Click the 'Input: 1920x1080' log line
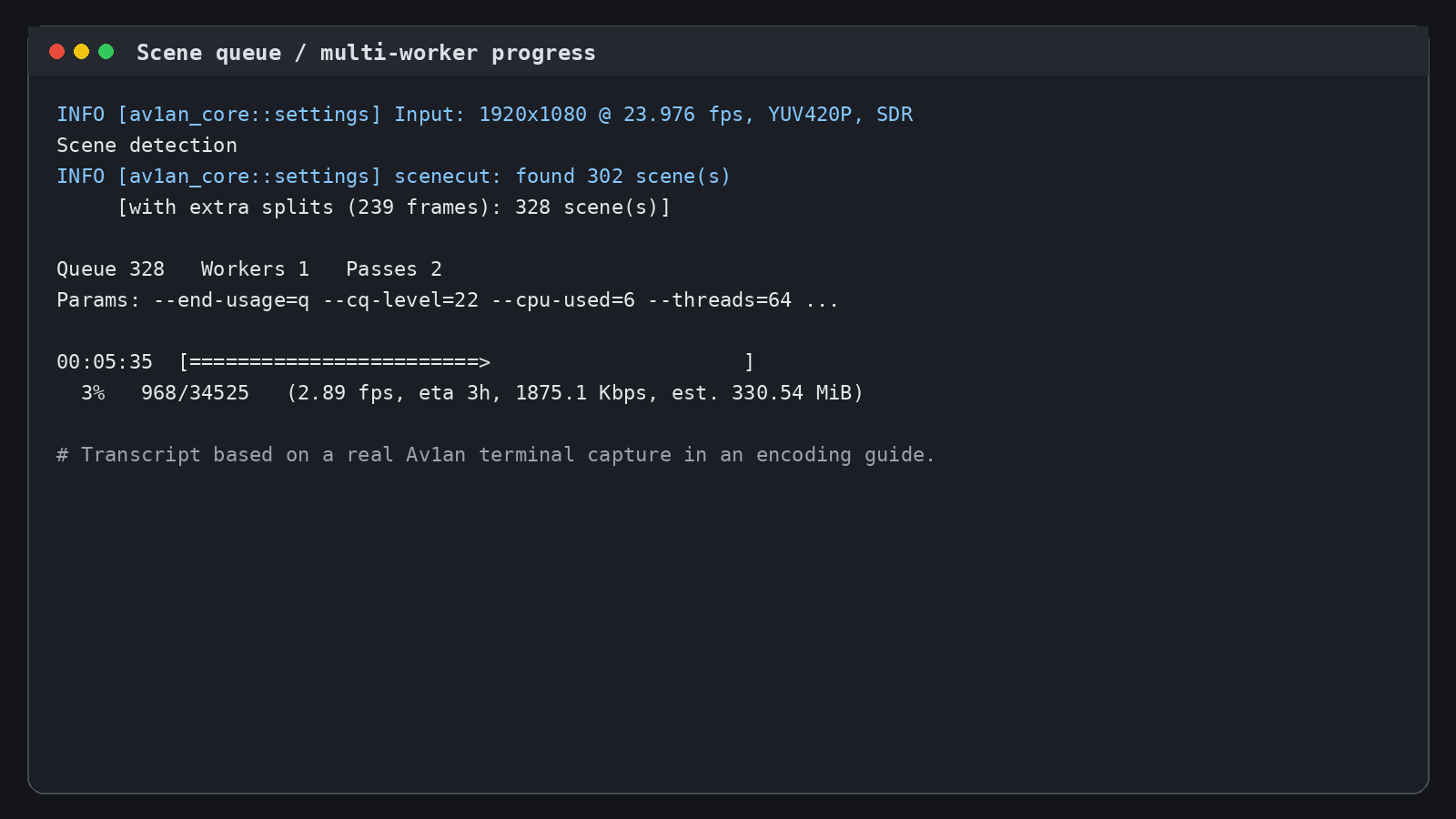 [484, 115]
